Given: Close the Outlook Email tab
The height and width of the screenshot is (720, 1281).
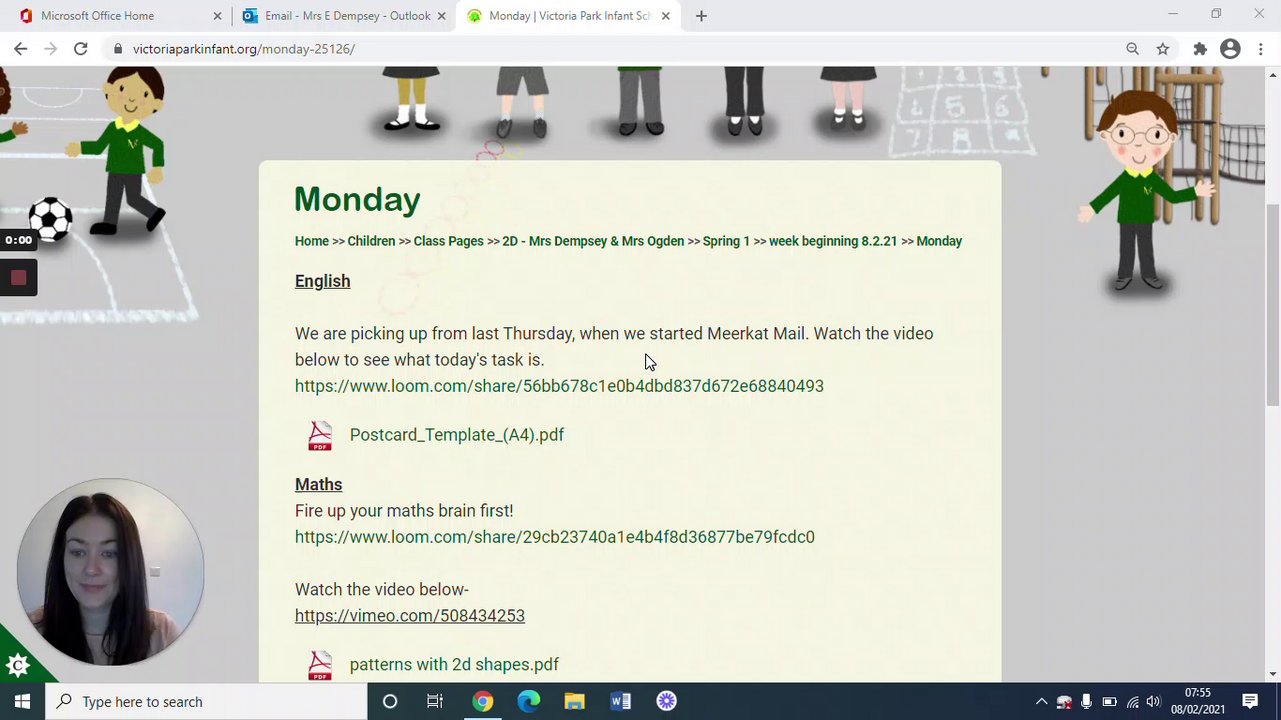Looking at the screenshot, I should click(441, 16).
